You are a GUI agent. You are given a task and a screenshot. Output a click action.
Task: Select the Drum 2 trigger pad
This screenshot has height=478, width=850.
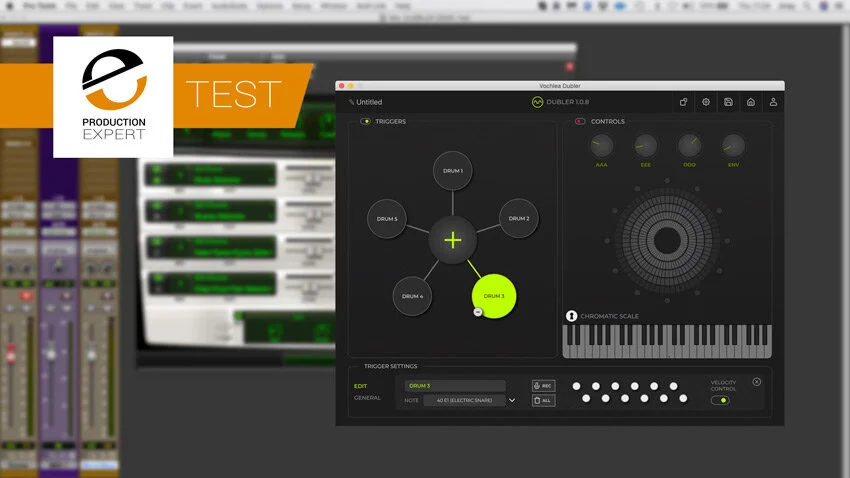(519, 218)
